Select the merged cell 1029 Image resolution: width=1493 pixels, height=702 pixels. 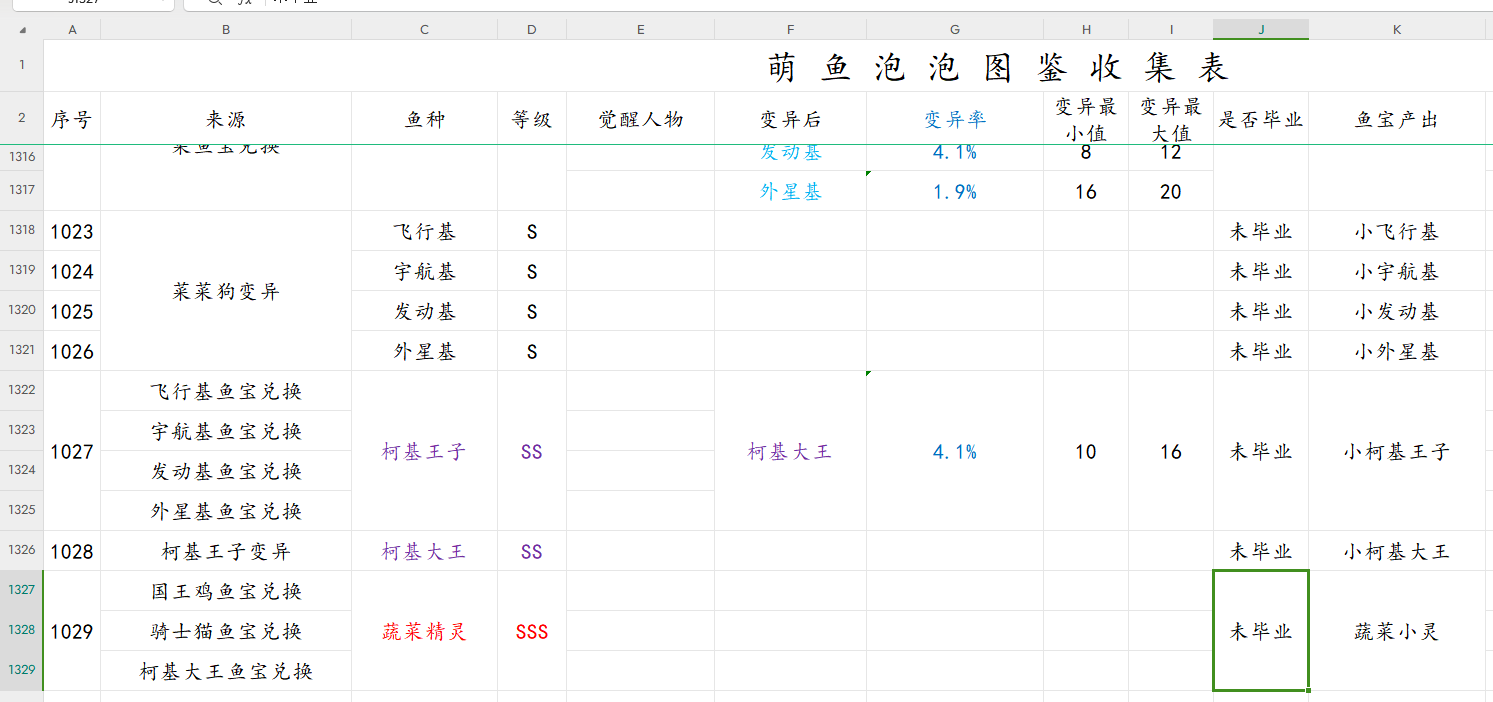pyautogui.click(x=72, y=631)
